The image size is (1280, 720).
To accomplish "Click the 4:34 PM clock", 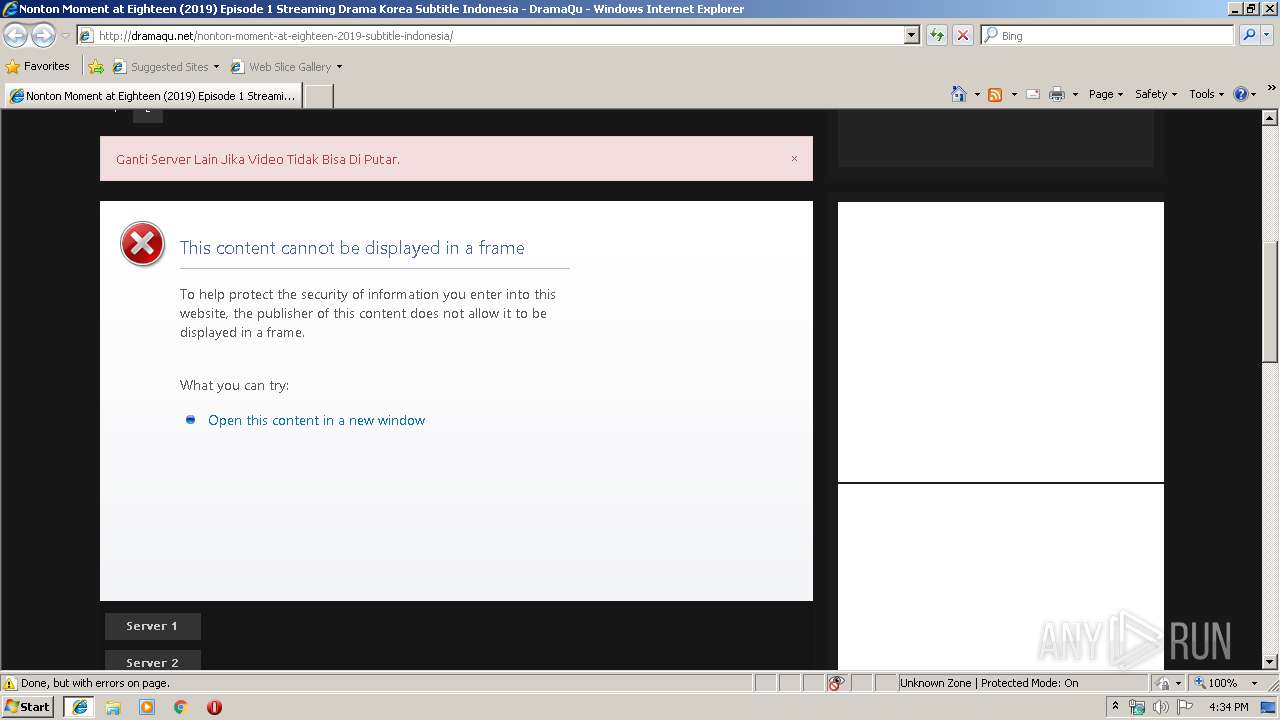I will tap(1228, 707).
